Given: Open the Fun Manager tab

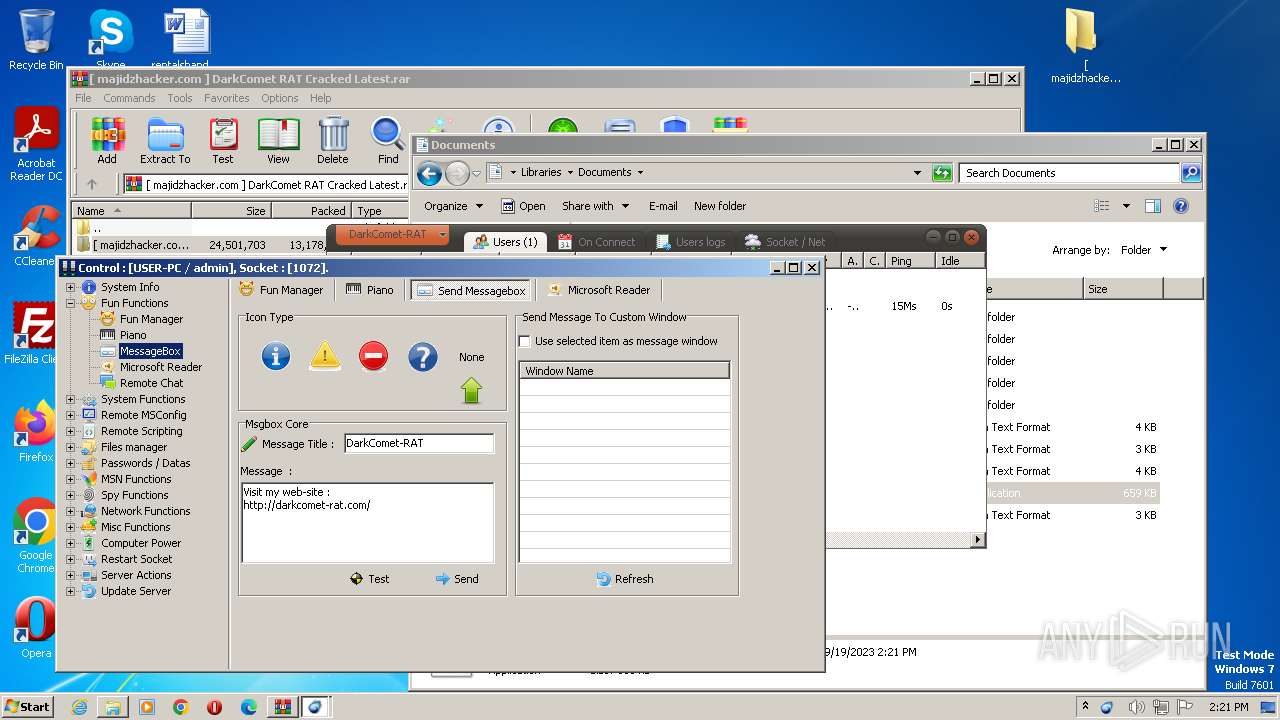Looking at the screenshot, I should [x=281, y=290].
